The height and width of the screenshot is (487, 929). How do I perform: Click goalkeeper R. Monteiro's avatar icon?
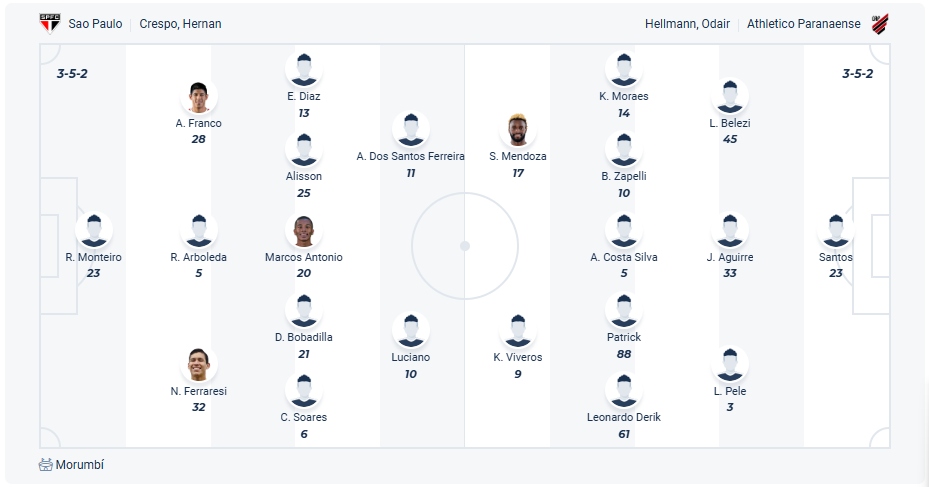pyautogui.click(x=94, y=230)
